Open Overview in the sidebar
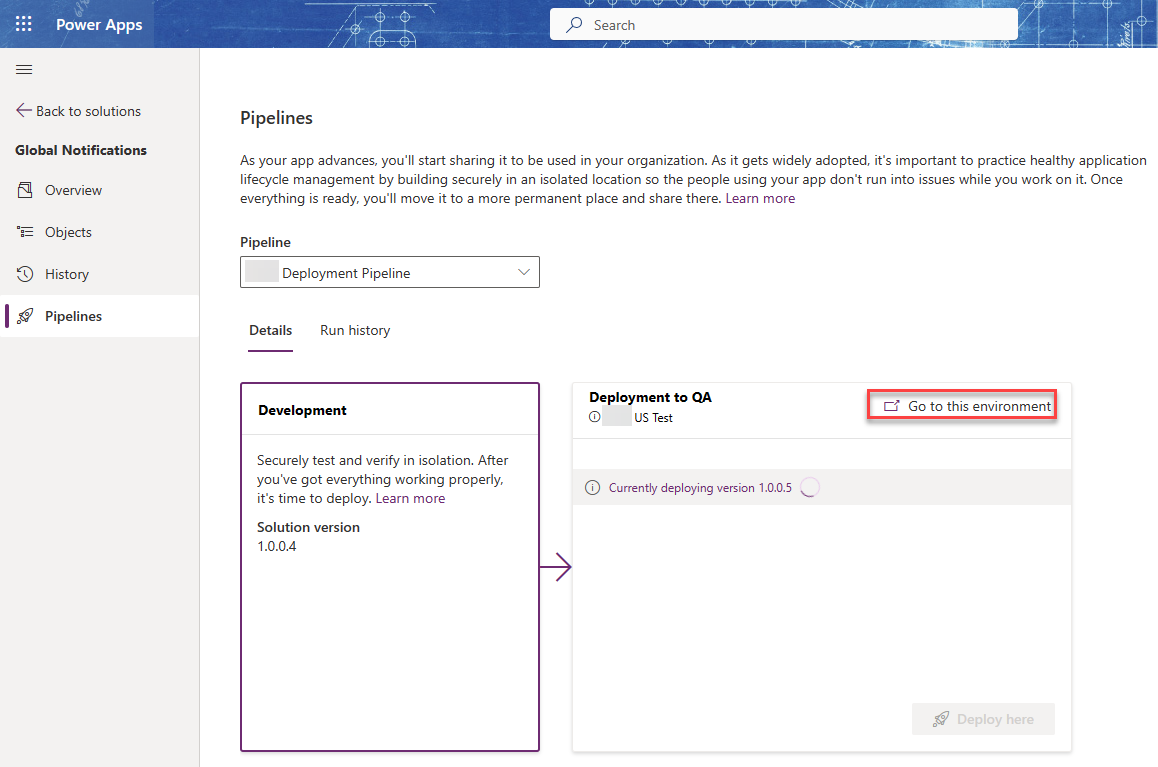 pos(100,190)
